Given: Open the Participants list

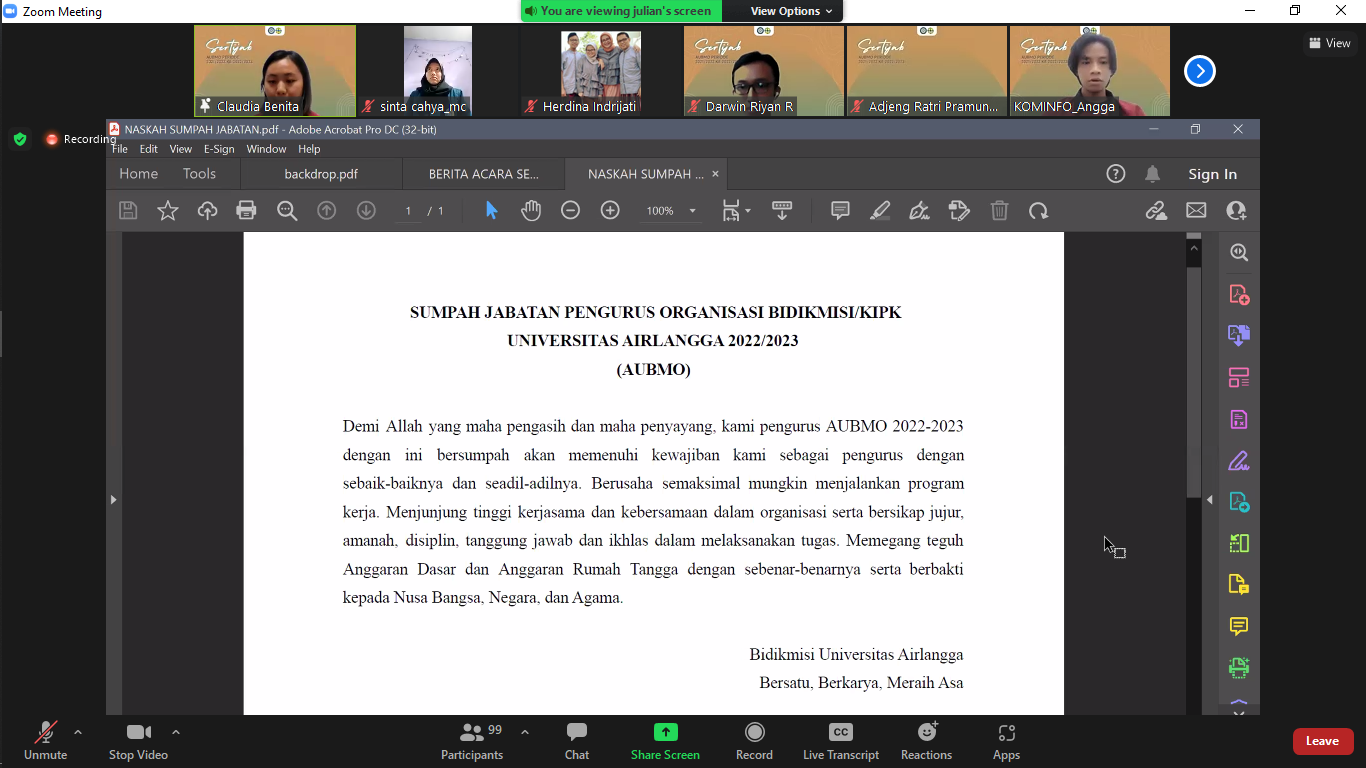Looking at the screenshot, I should click(472, 741).
